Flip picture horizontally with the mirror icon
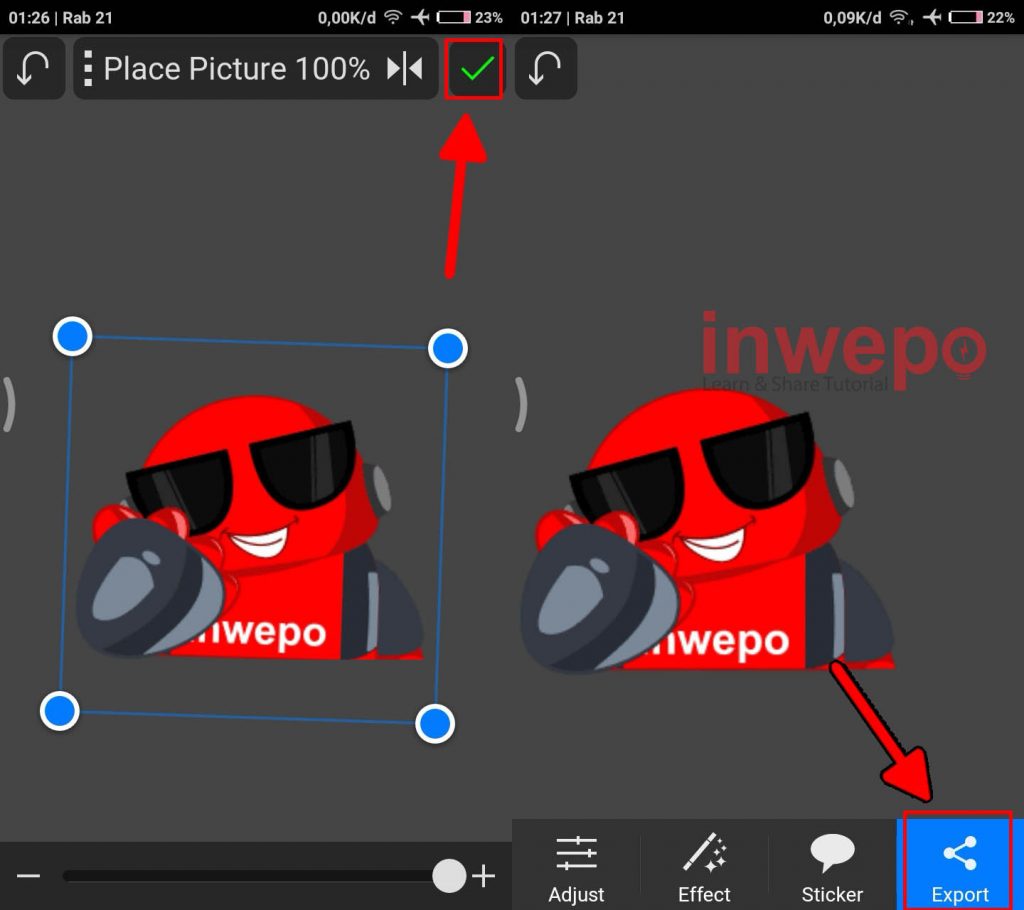Screen dimensions: 1024x910 [x=405, y=69]
